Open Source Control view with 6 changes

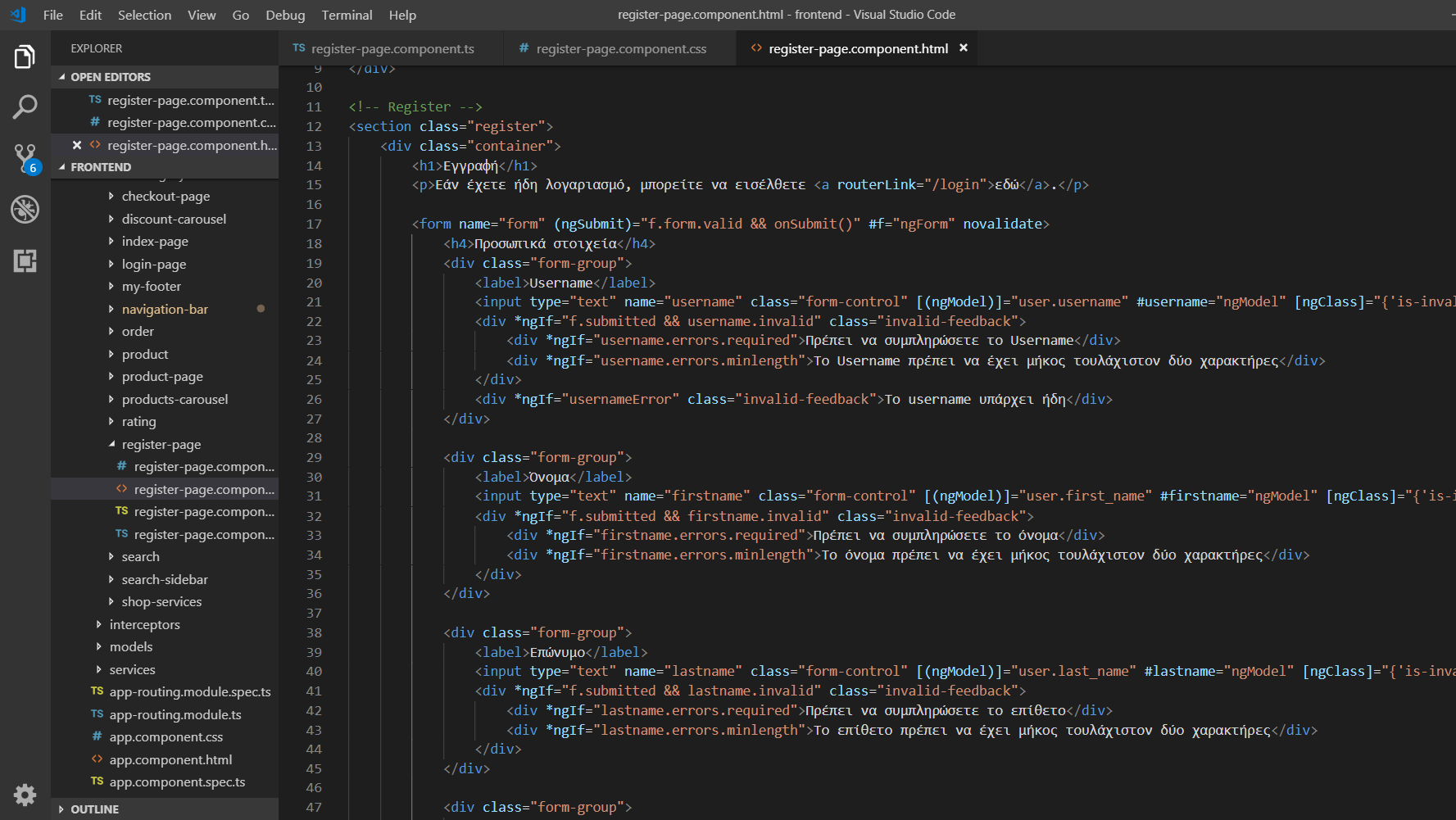click(25, 158)
